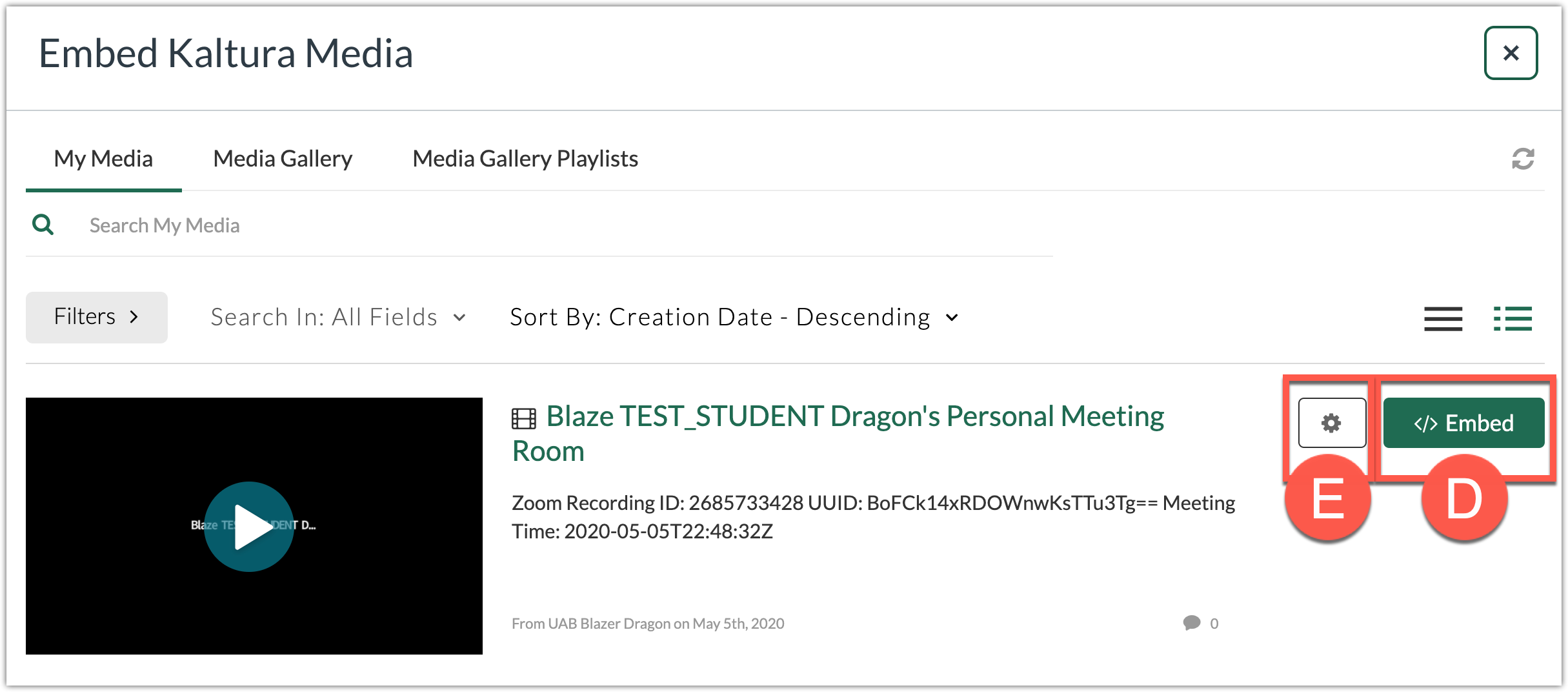
Task: Open embed settings gear for the recording
Action: click(x=1331, y=423)
